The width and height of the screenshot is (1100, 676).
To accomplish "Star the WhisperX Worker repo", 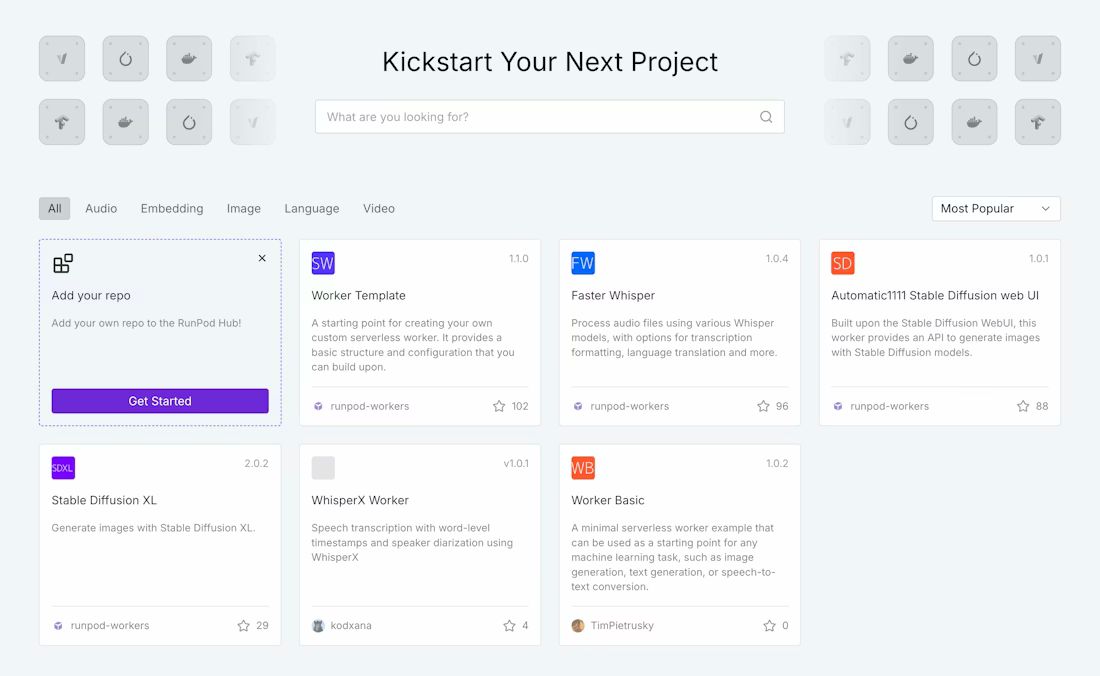I will [509, 626].
